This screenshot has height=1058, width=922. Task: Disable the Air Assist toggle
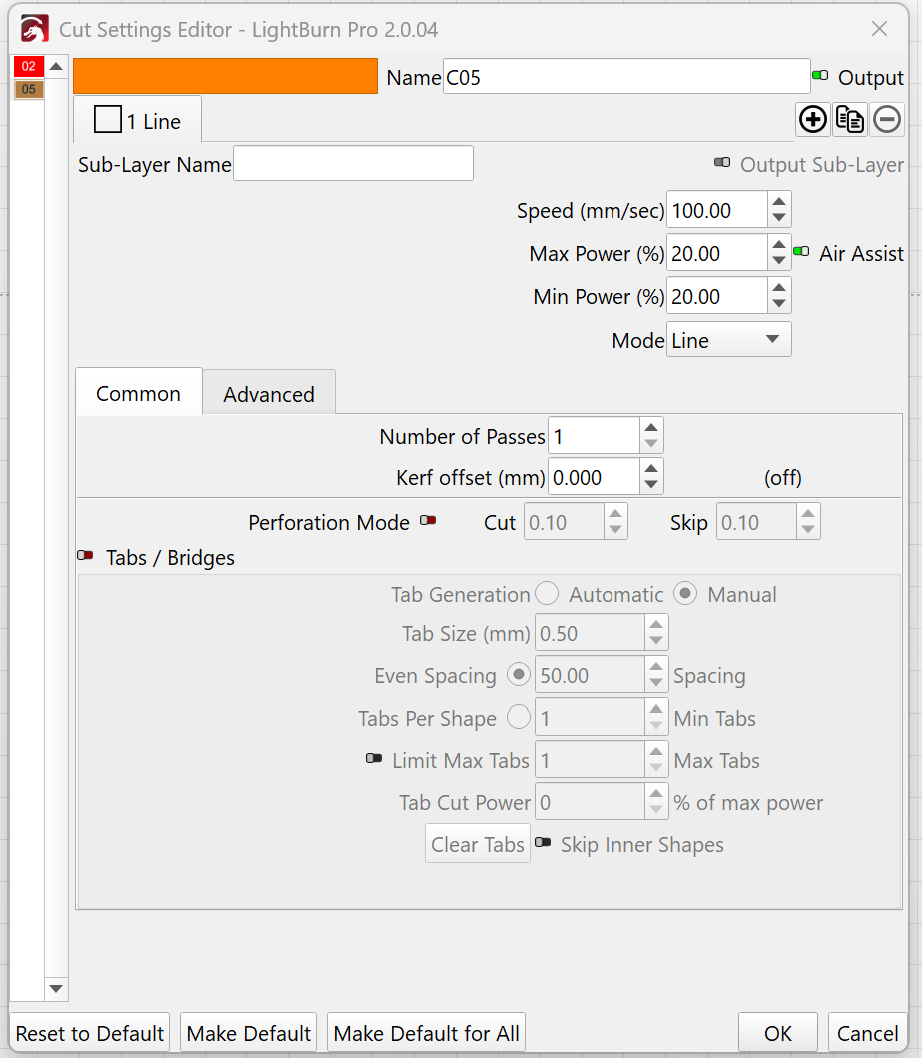coord(801,252)
